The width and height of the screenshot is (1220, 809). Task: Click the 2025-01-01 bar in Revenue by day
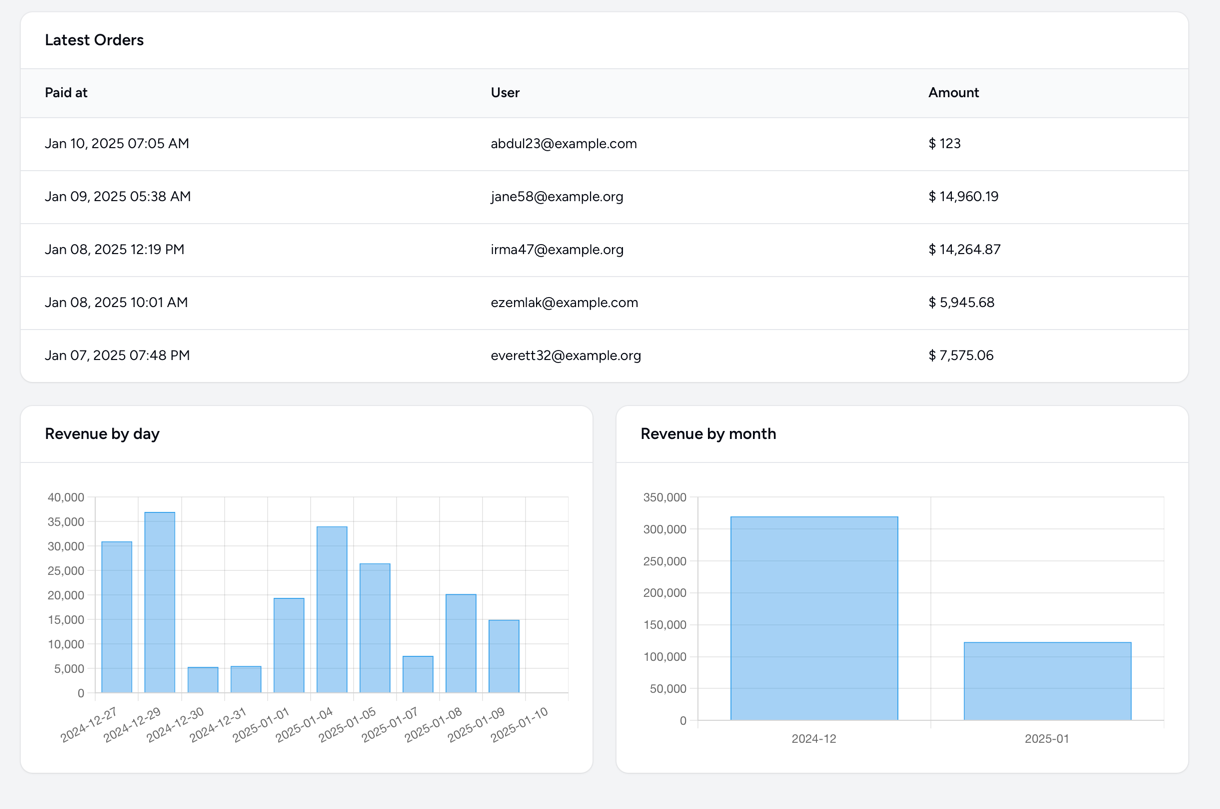289,645
